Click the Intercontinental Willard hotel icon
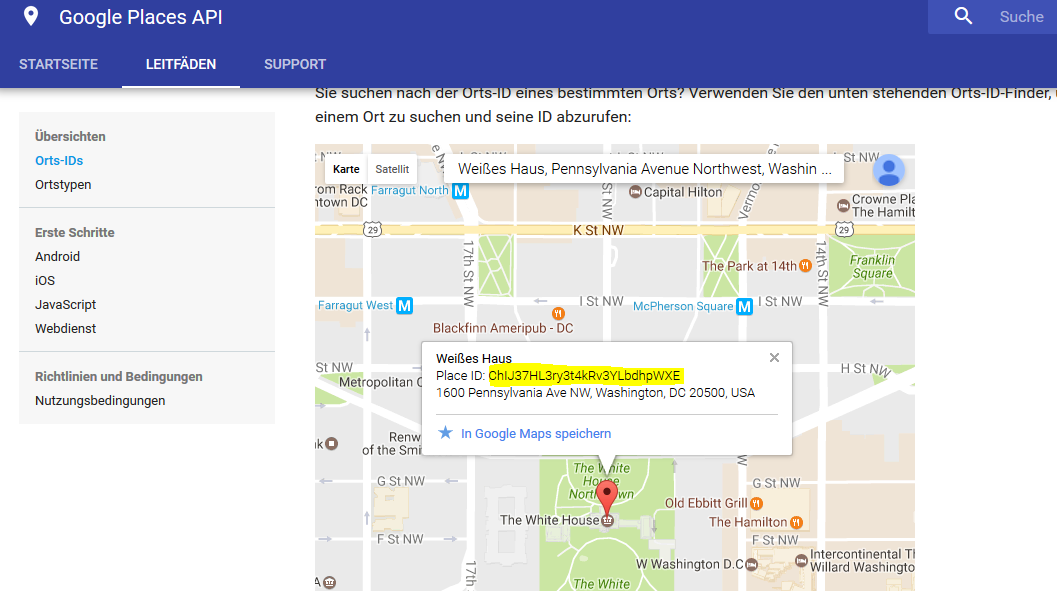Image resolution: width=1057 pixels, height=591 pixels. point(801,560)
